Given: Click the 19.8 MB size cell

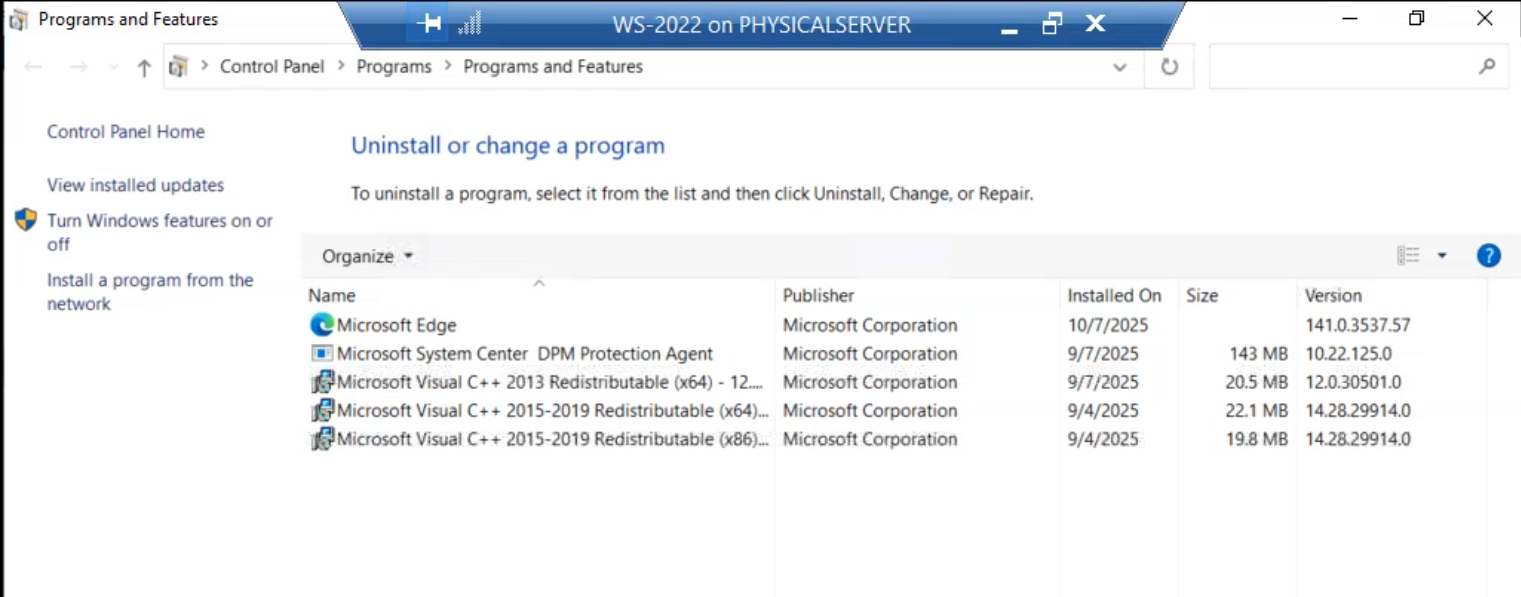Looking at the screenshot, I should coord(1256,439).
